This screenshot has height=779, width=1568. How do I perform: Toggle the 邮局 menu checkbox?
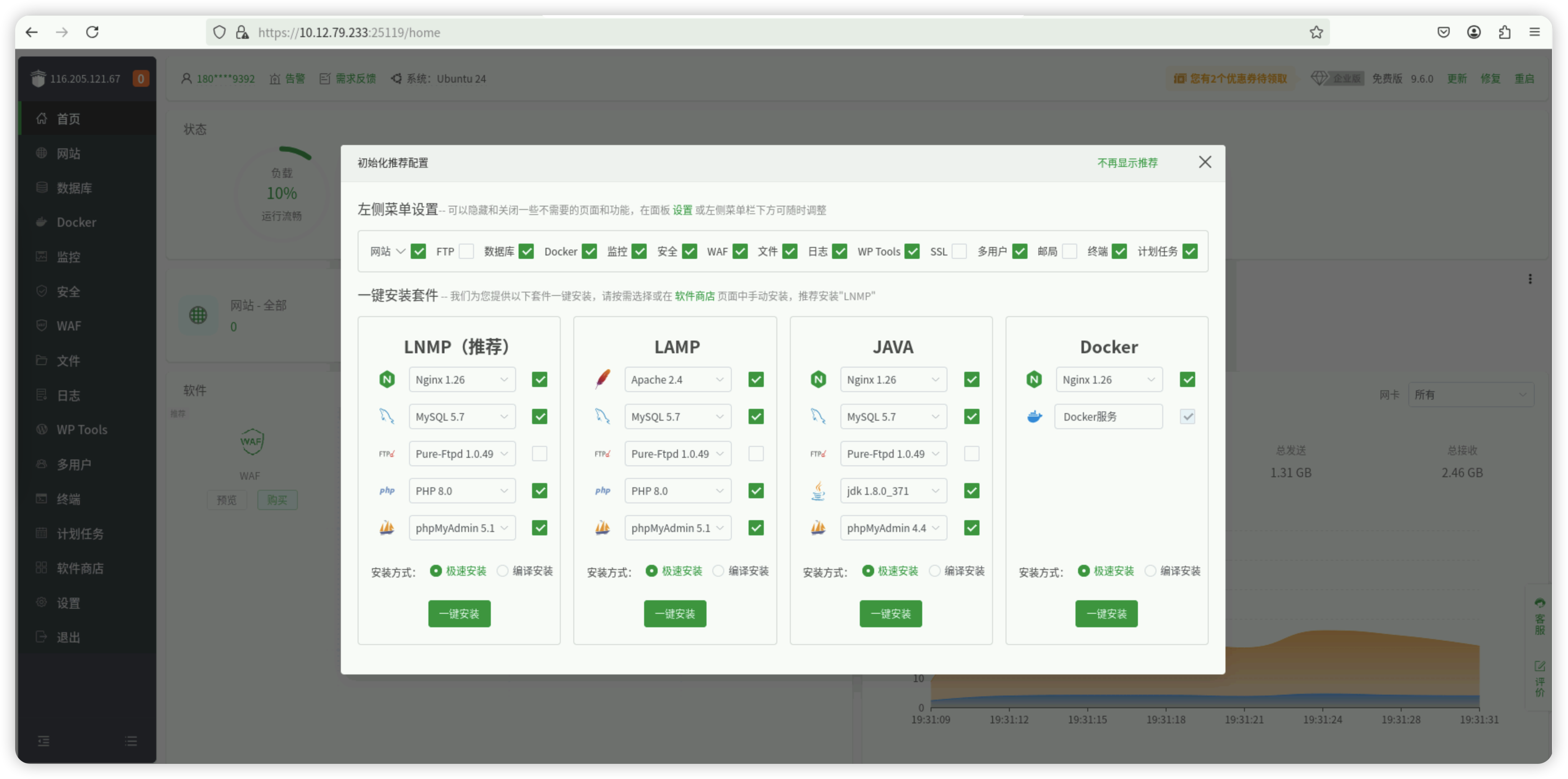pyautogui.click(x=1070, y=252)
